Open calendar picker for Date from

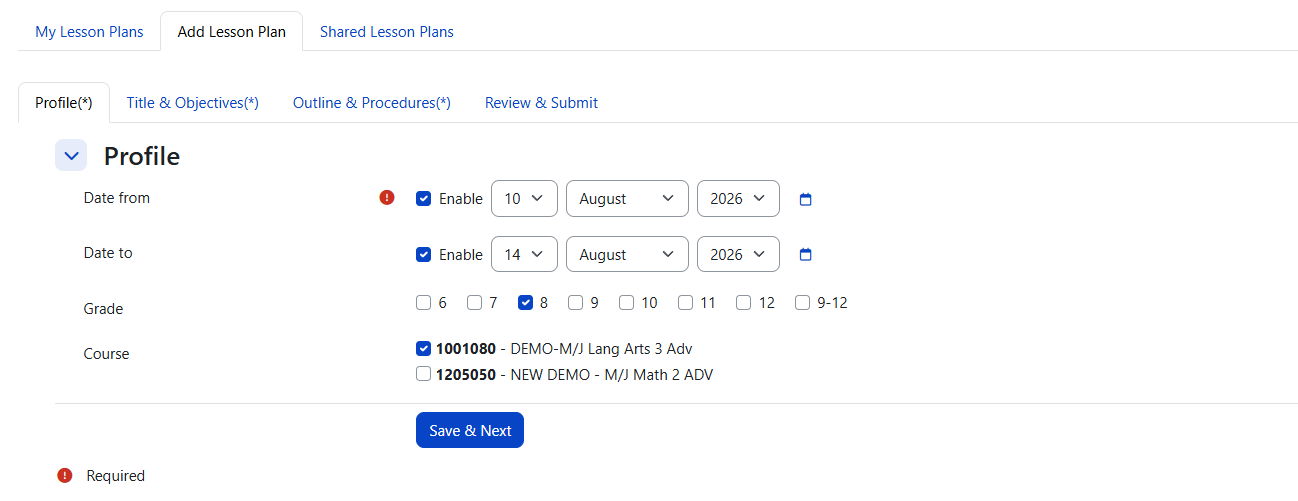tap(806, 199)
